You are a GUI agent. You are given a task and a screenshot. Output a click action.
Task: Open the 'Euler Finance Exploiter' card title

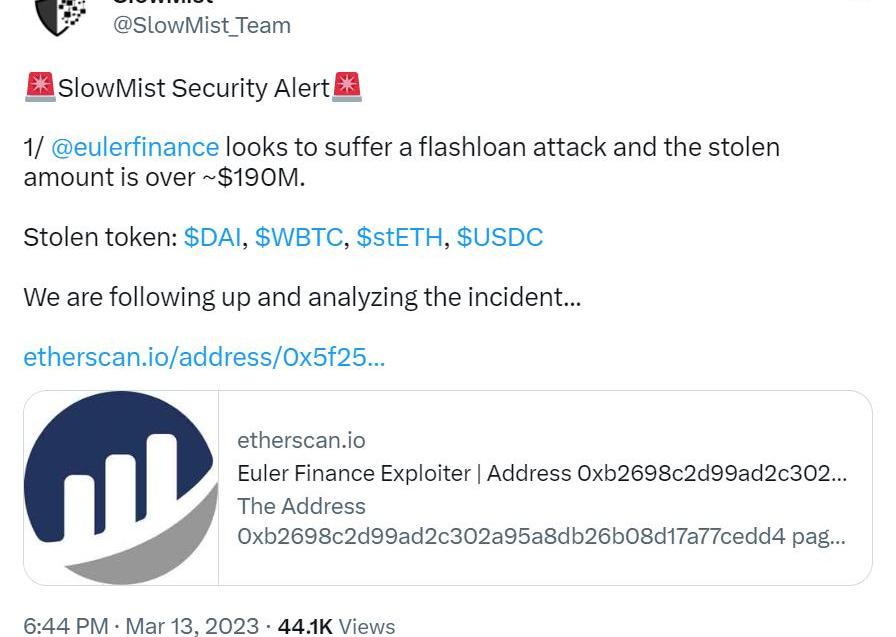(541, 473)
